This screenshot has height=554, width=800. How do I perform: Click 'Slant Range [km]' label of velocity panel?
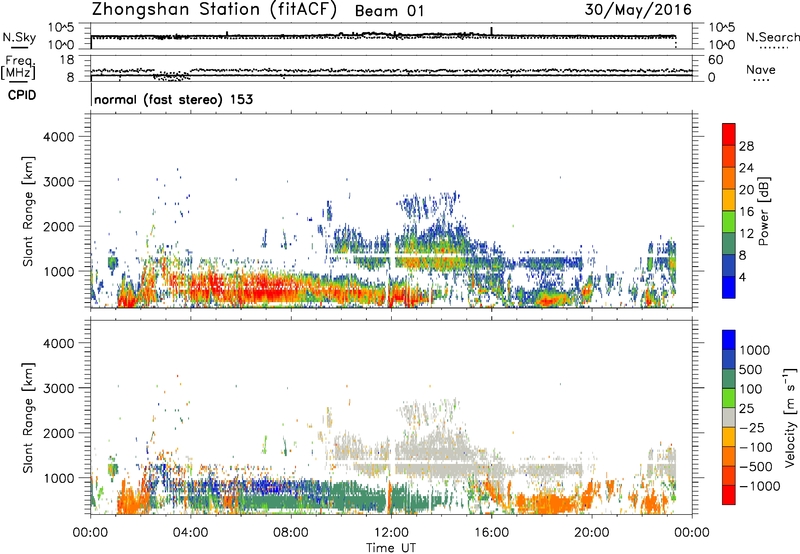(28, 418)
